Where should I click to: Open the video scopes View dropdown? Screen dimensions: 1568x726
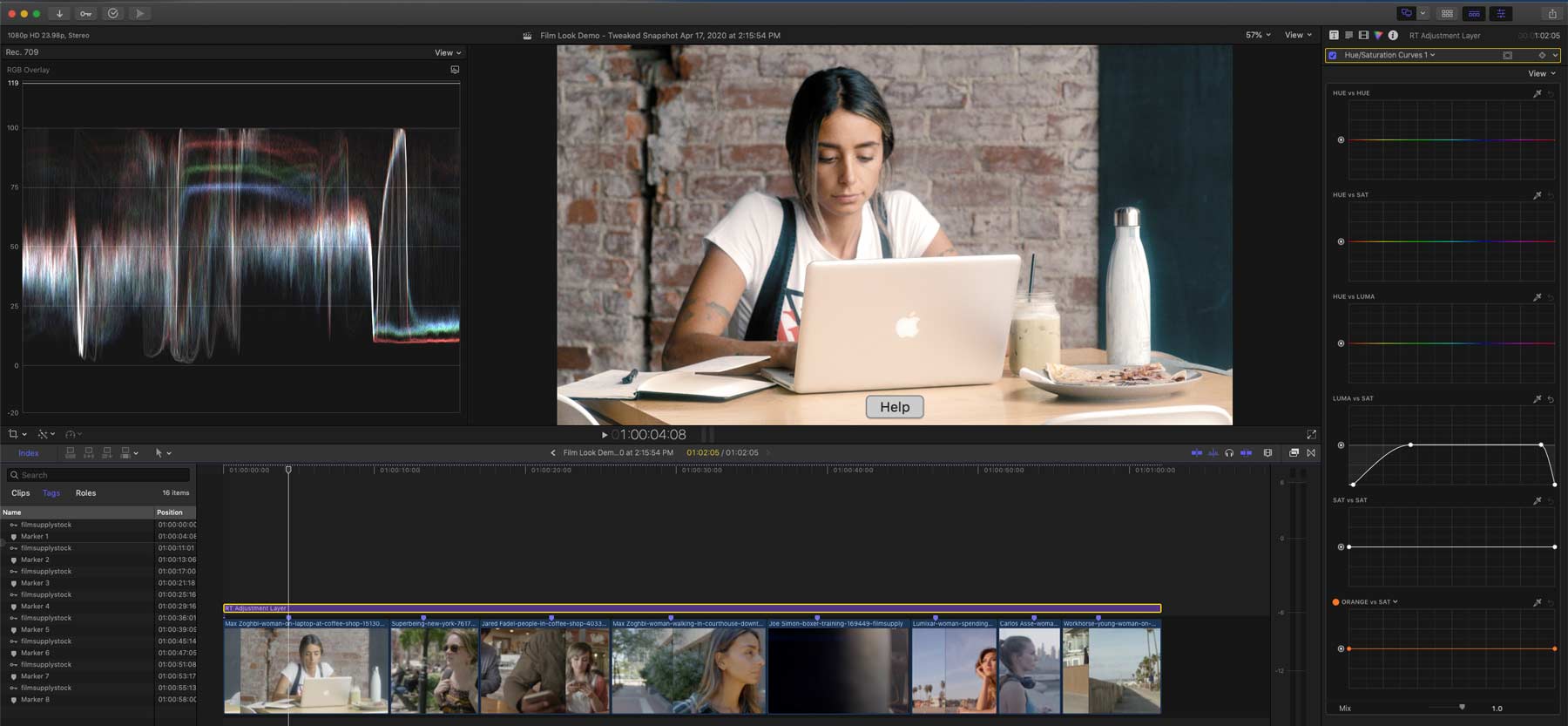[448, 52]
